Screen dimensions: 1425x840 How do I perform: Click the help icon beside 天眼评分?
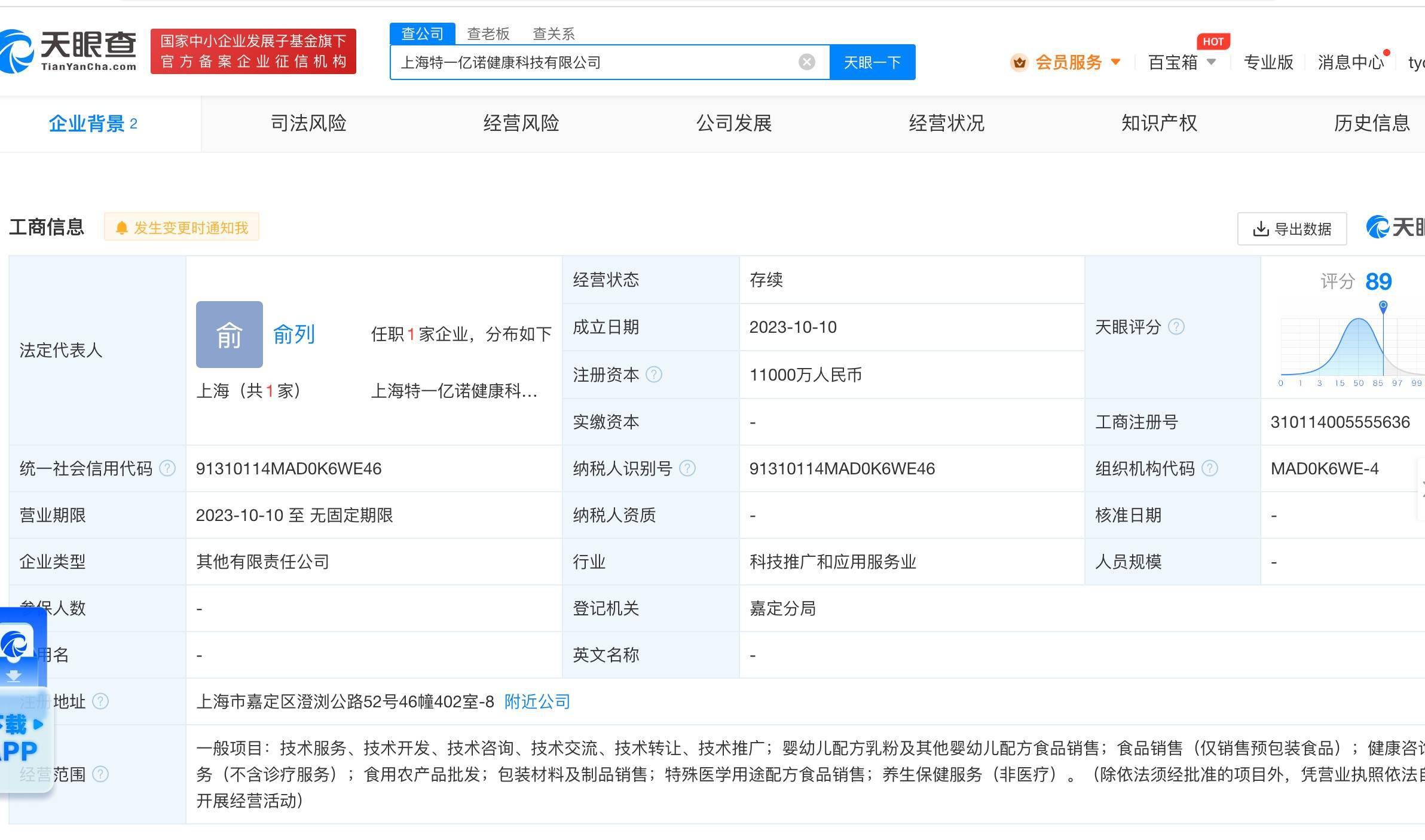(1176, 327)
